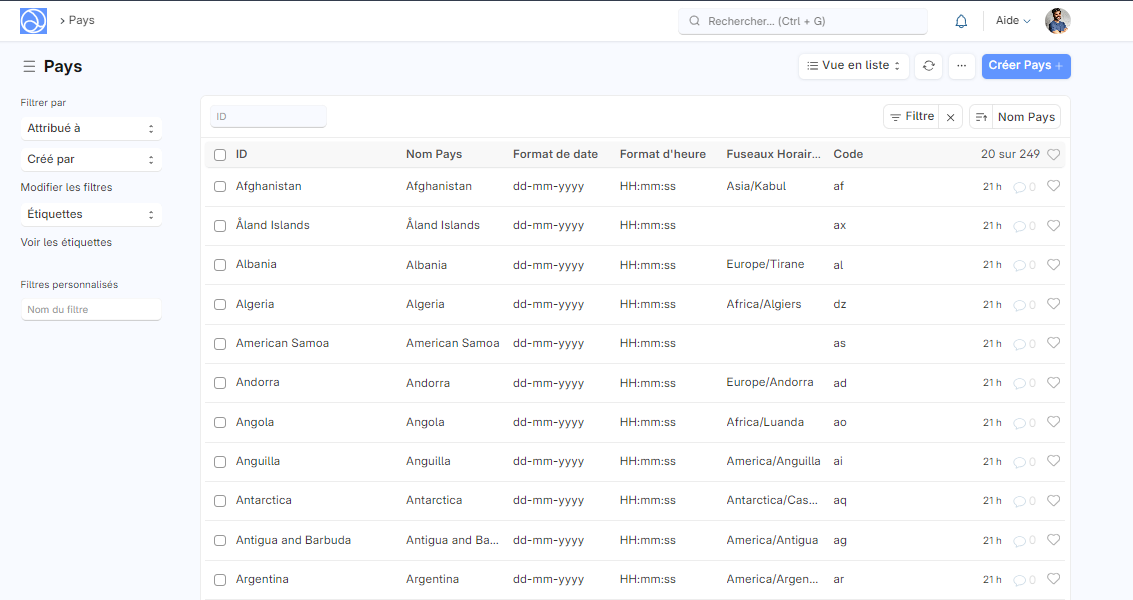The image size is (1133, 600).
Task: Click the Créer Pays button
Action: pos(1025,66)
